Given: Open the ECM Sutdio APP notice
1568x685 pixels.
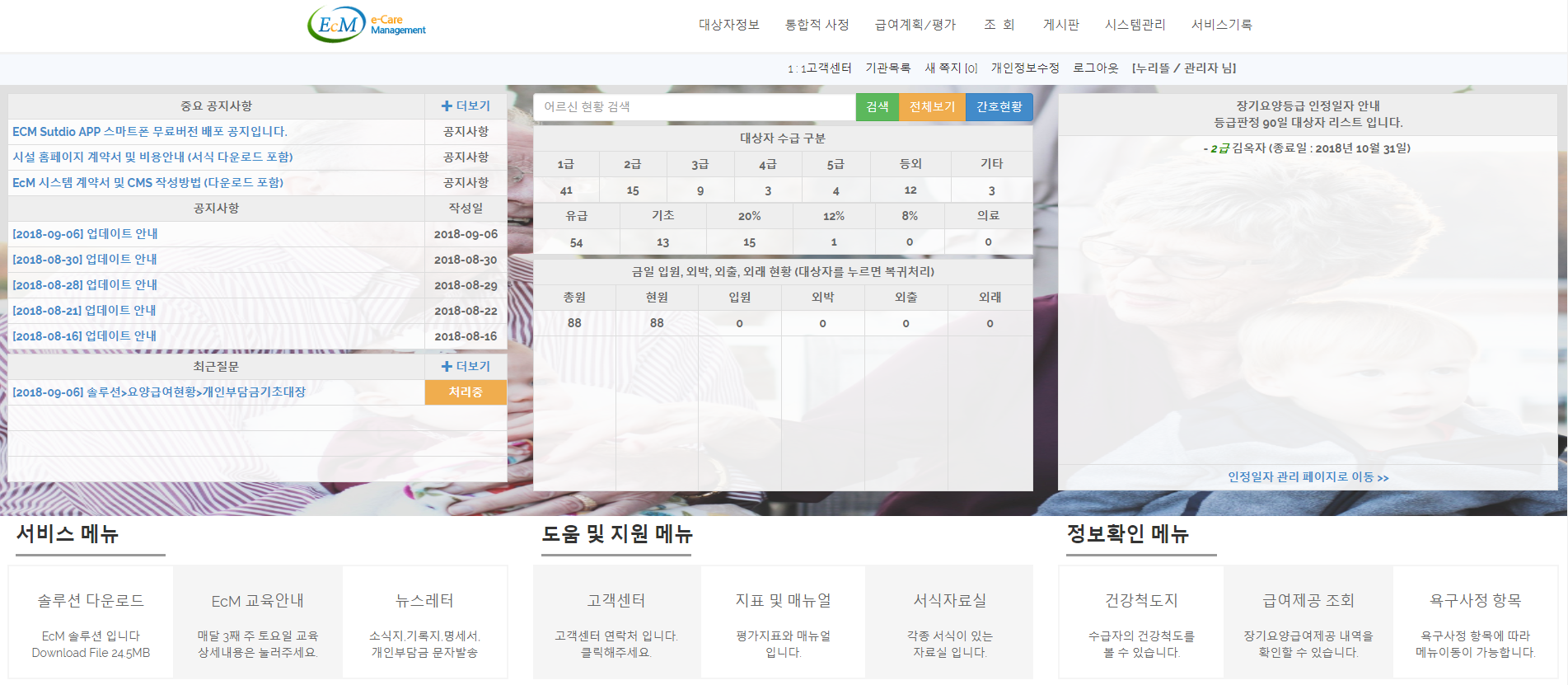Looking at the screenshot, I should click(150, 132).
